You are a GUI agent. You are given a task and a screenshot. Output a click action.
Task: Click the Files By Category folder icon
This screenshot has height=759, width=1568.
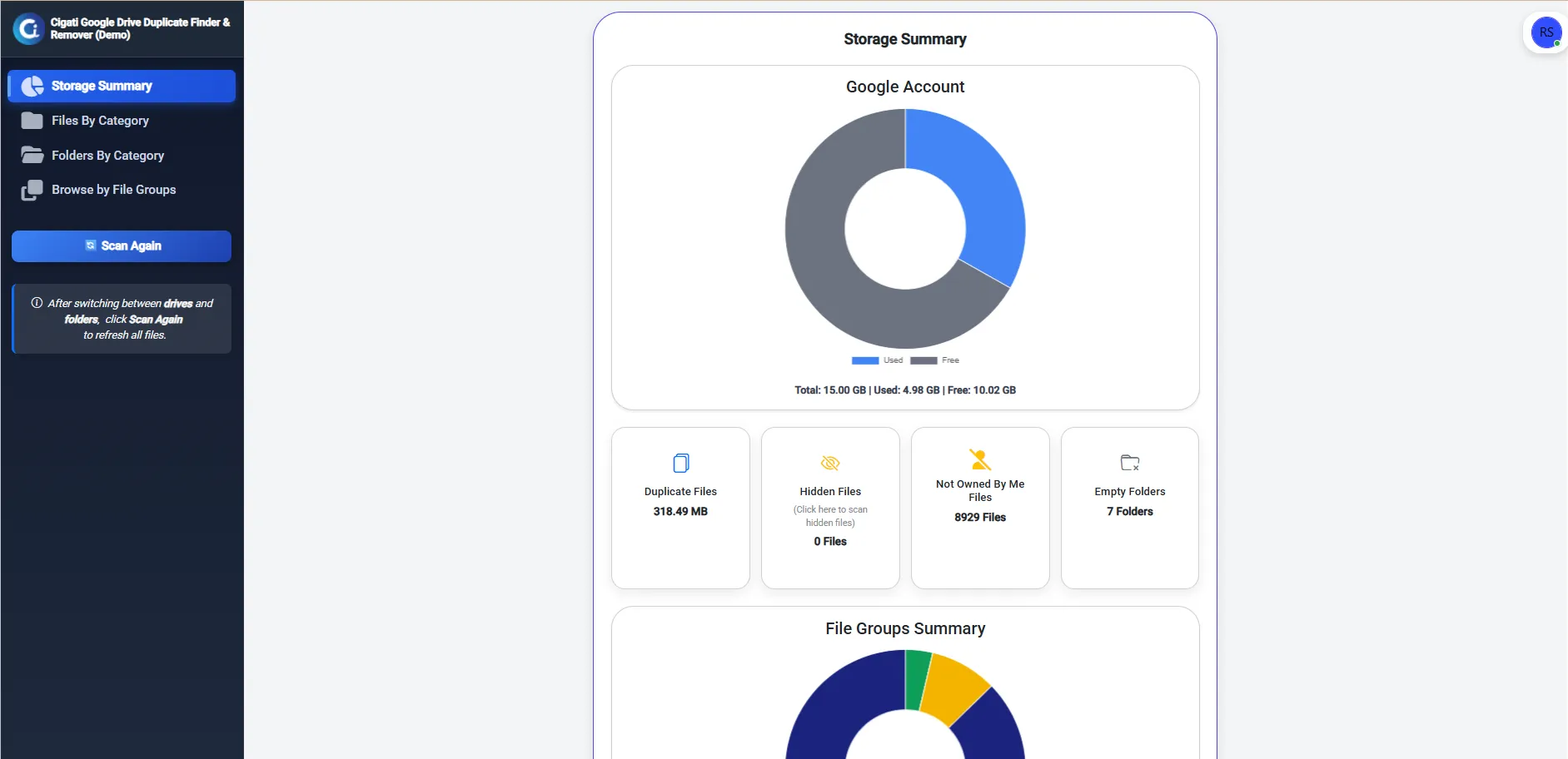point(32,121)
